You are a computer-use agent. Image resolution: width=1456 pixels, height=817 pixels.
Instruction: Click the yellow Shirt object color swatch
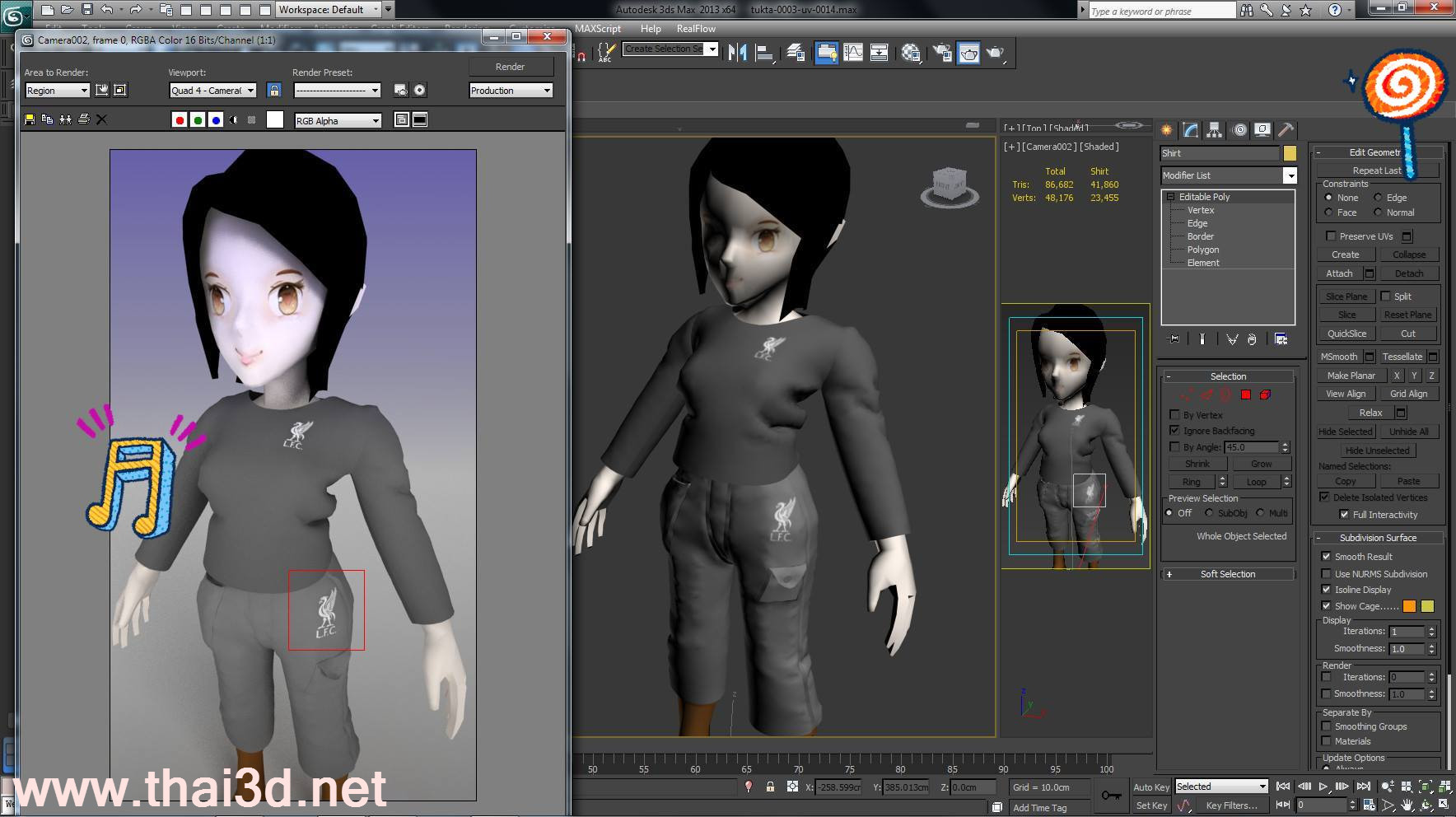coord(1290,153)
